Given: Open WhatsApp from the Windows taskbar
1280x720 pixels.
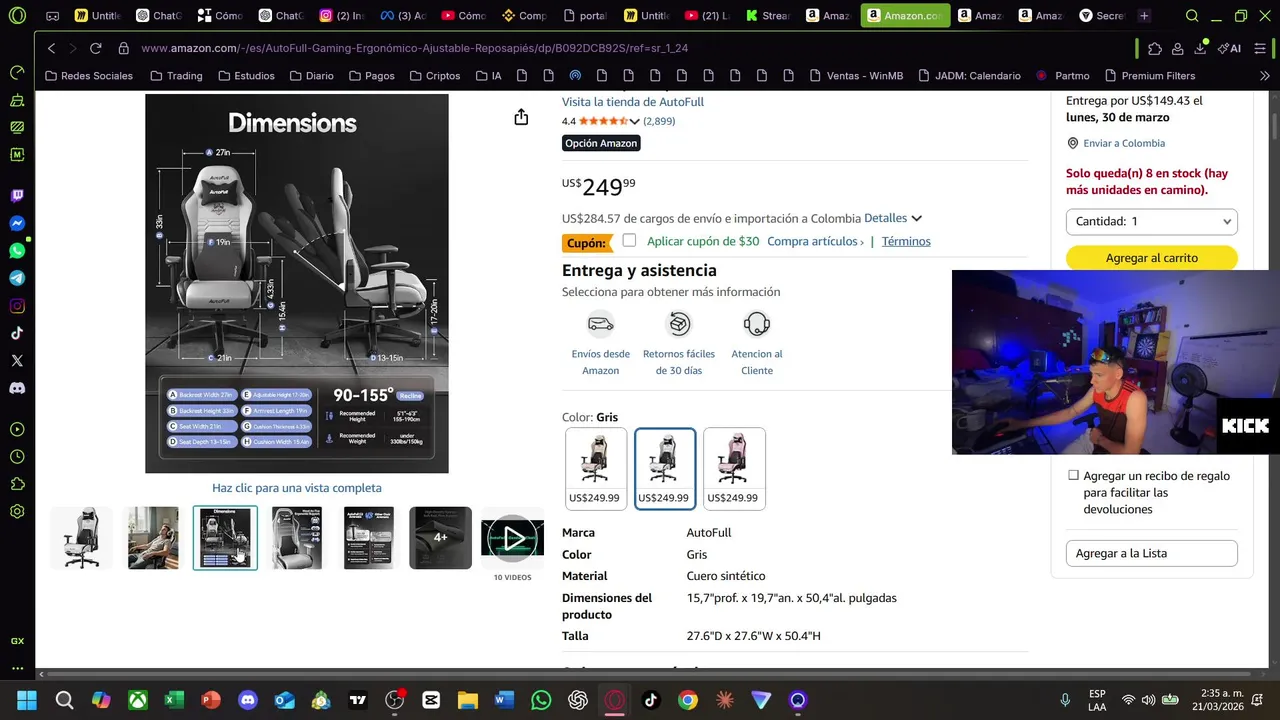Looking at the screenshot, I should (x=541, y=700).
